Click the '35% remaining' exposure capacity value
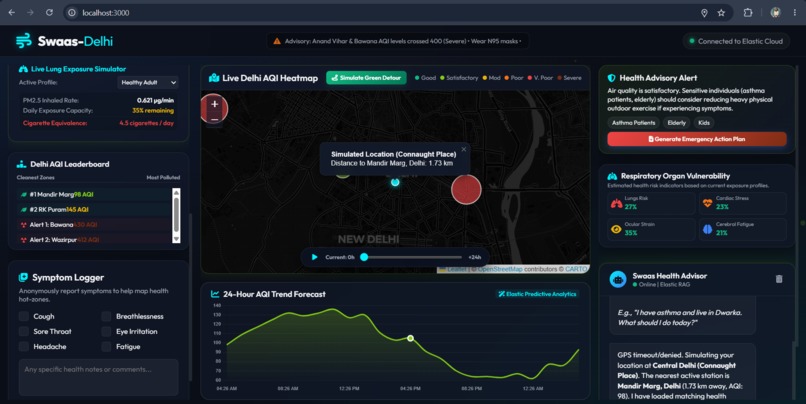Screen dimensions: 806x404 (x=153, y=111)
